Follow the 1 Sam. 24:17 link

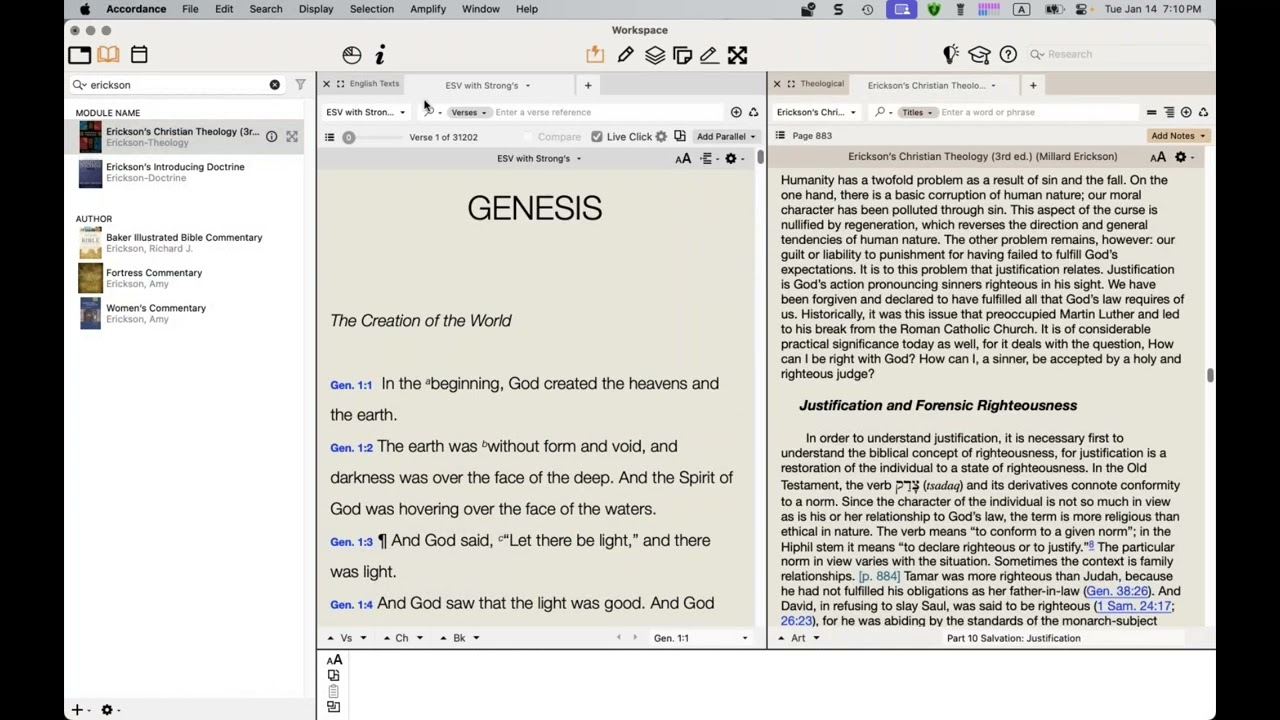(1133, 606)
